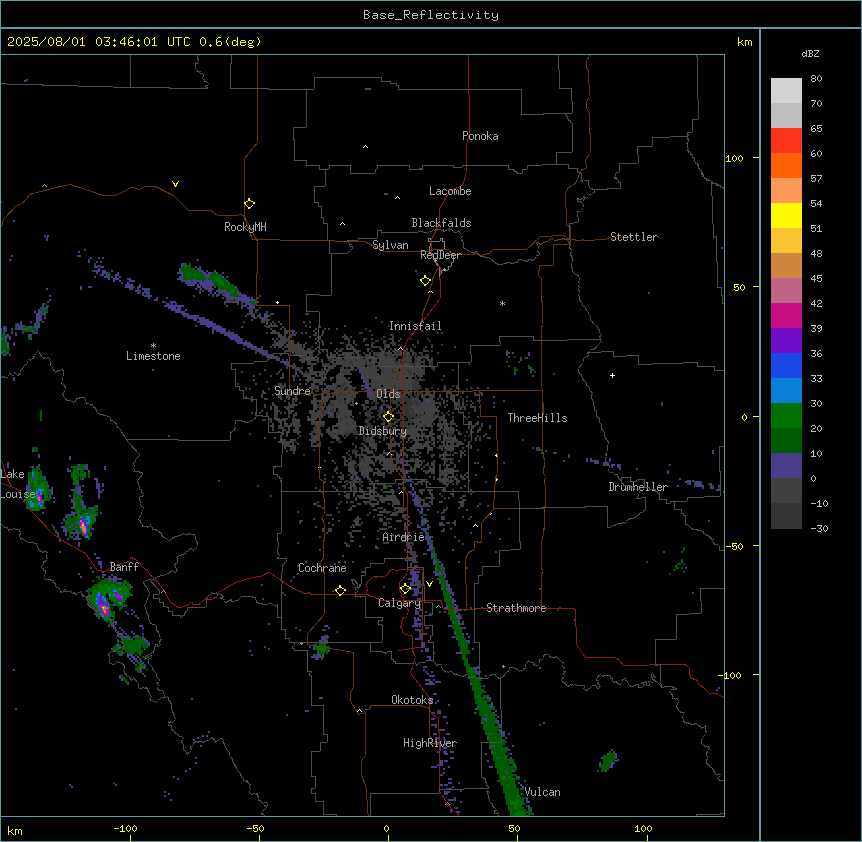The width and height of the screenshot is (862, 842).
Task: Click the 80 value on dBZ scale
Action: [x=816, y=79]
